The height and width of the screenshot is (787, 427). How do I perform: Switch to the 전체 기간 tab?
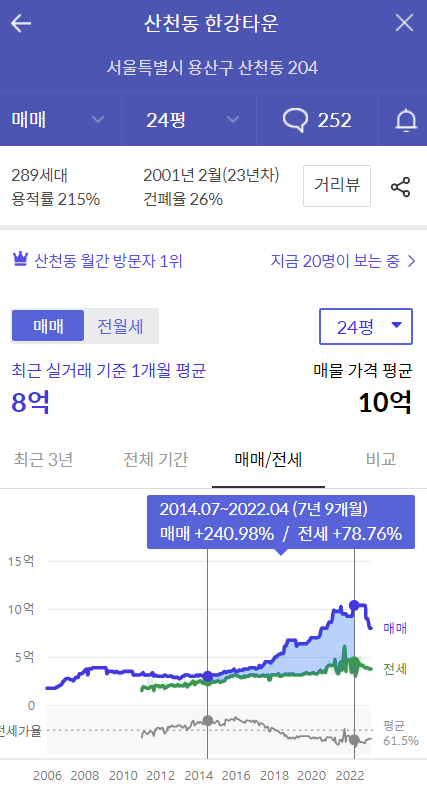click(x=156, y=459)
